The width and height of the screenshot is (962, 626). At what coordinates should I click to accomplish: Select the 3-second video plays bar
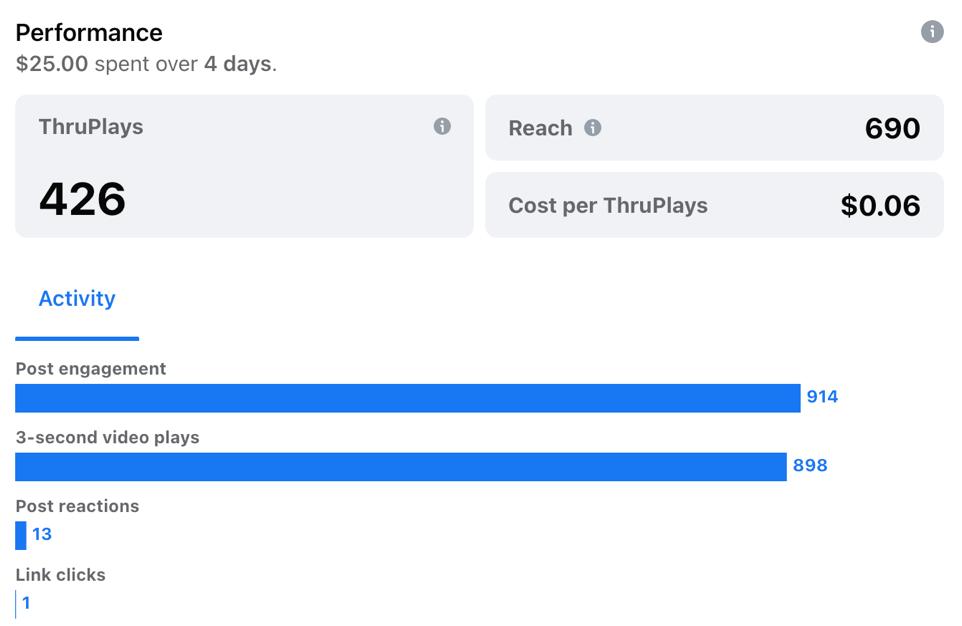click(401, 467)
